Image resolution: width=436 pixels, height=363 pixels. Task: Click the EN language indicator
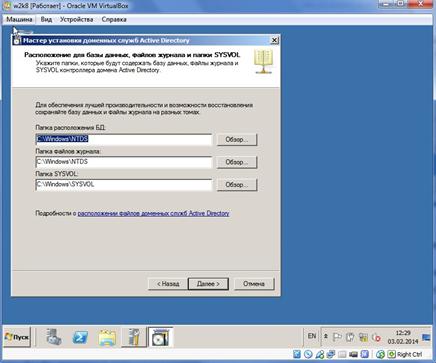(312, 336)
